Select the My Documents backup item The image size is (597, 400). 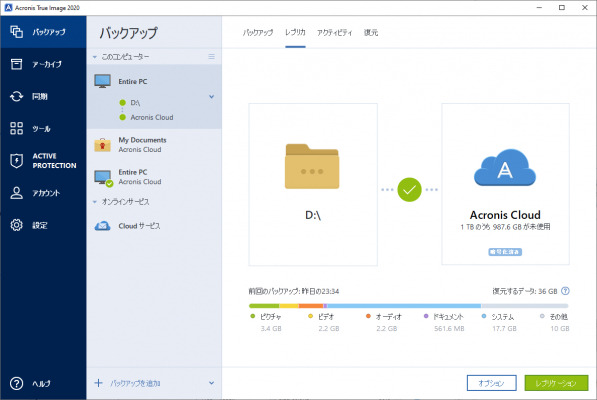pyautogui.click(x=154, y=145)
